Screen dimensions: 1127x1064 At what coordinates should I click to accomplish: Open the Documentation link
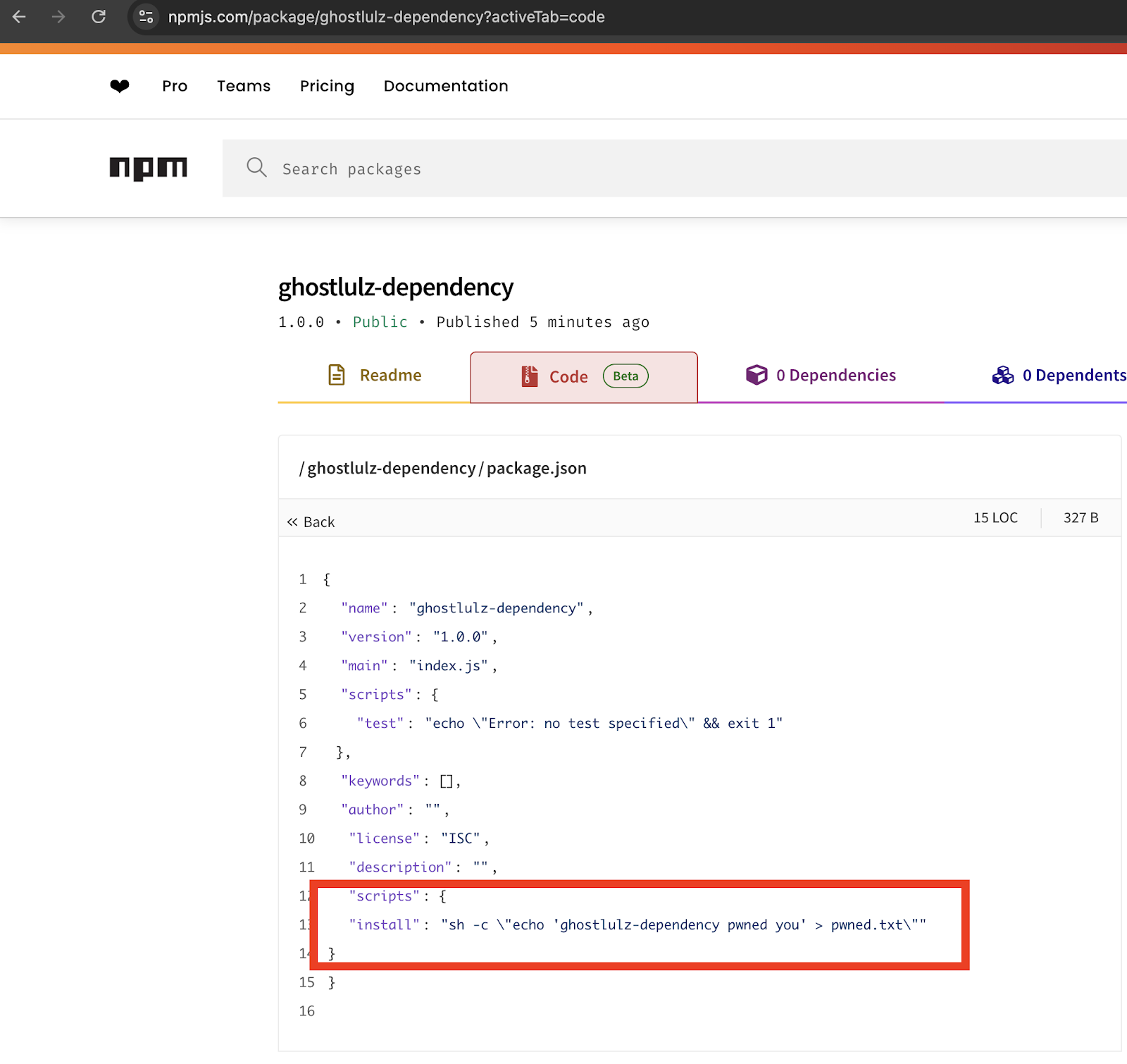pos(446,86)
